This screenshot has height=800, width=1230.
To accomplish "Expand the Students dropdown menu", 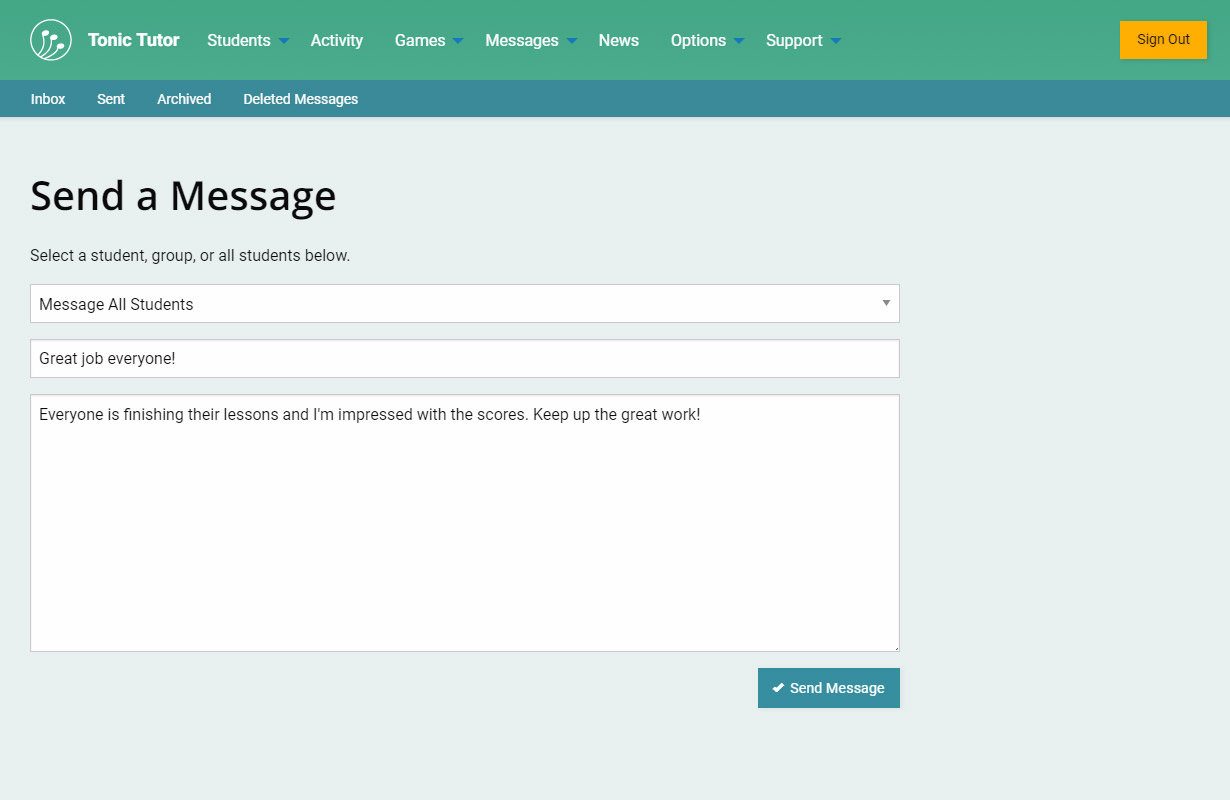I will point(247,40).
